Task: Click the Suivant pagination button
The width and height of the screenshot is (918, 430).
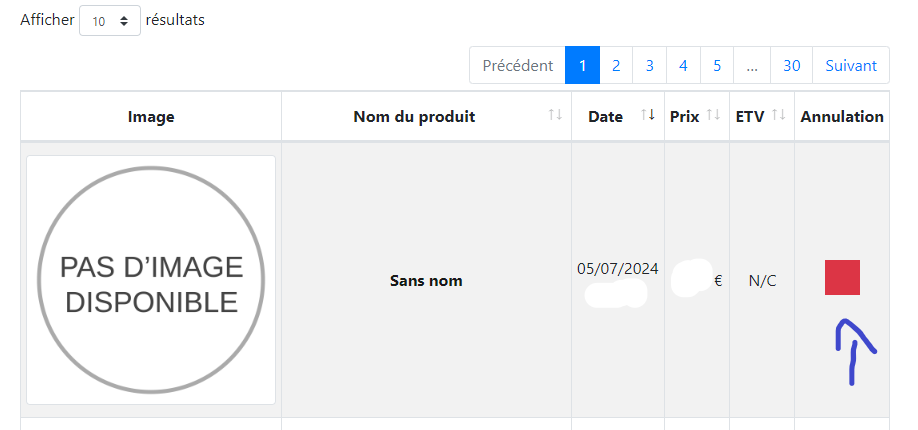Action: click(851, 66)
